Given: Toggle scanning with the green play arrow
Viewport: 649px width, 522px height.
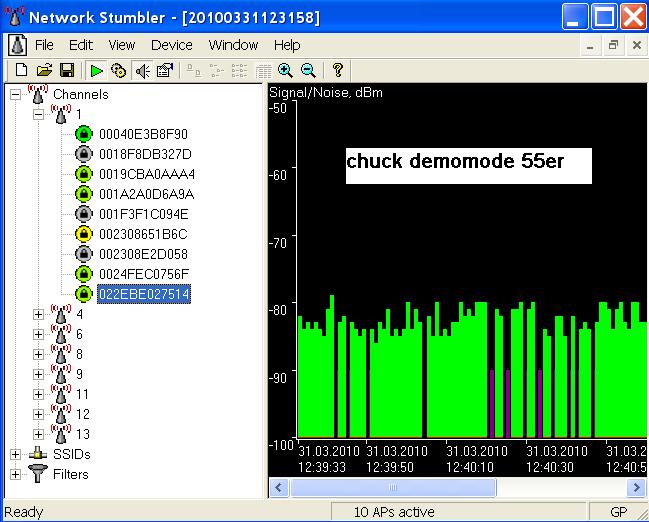Looking at the screenshot, I should 96,71.
